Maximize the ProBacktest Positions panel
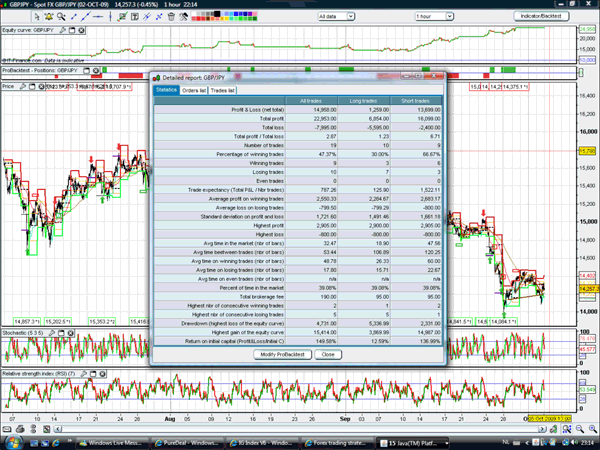 (86, 70)
